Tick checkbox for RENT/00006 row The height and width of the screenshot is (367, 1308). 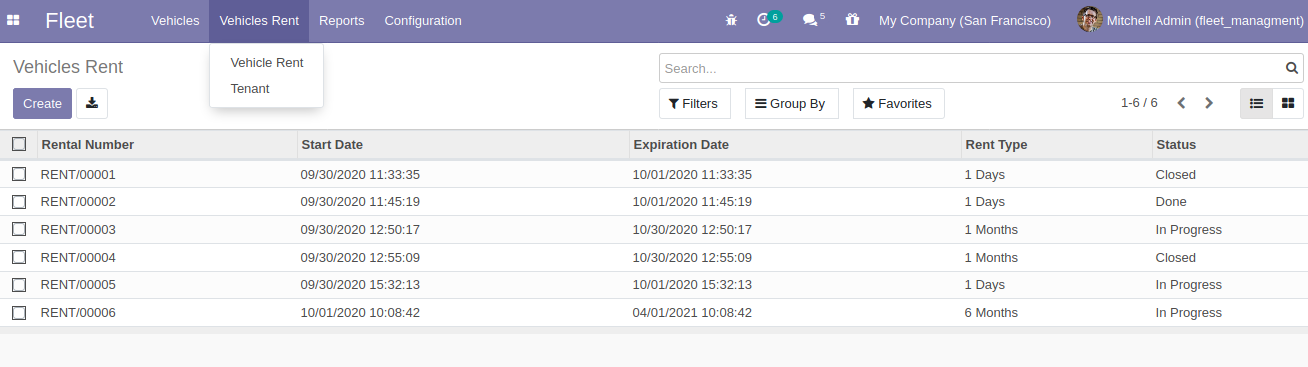pyautogui.click(x=19, y=313)
